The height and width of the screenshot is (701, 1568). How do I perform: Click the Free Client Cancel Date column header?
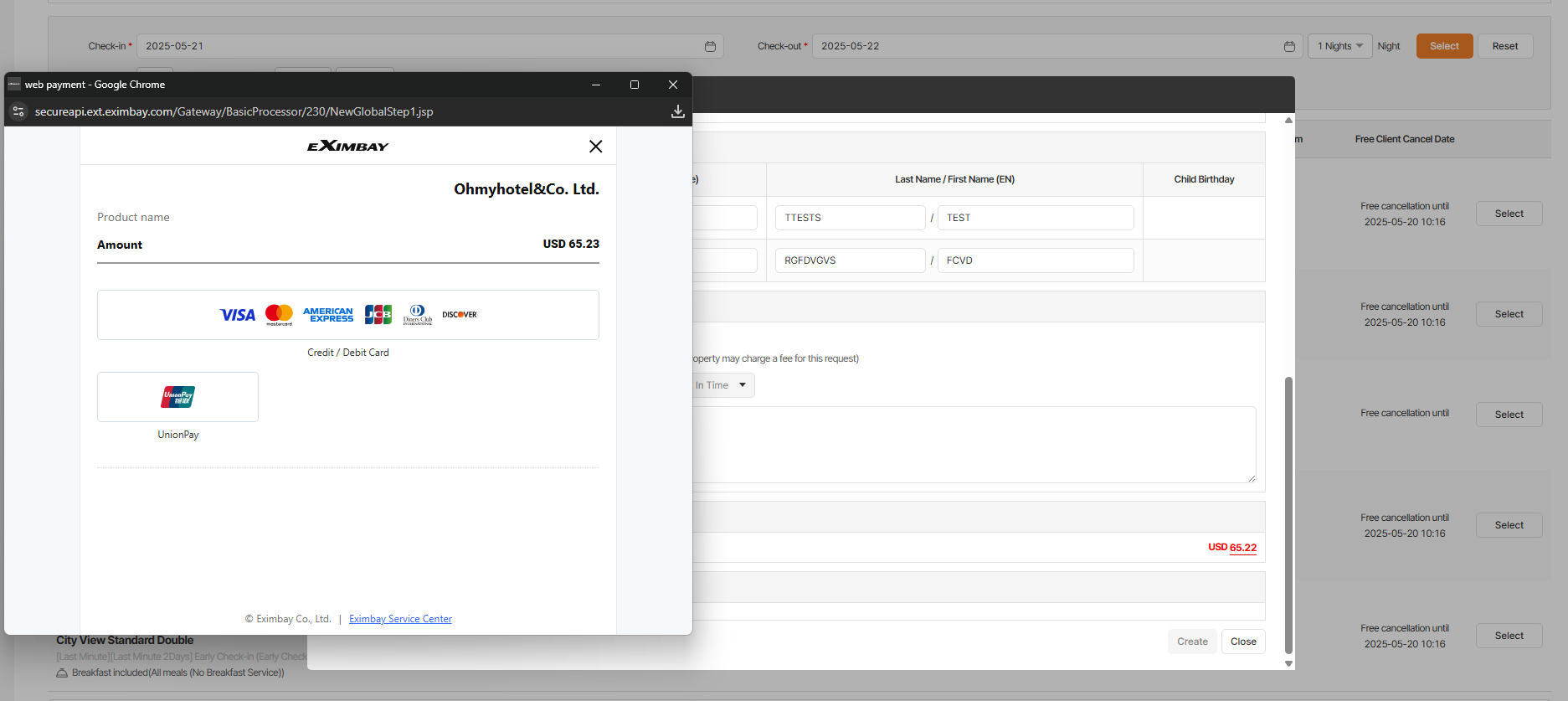(x=1405, y=139)
